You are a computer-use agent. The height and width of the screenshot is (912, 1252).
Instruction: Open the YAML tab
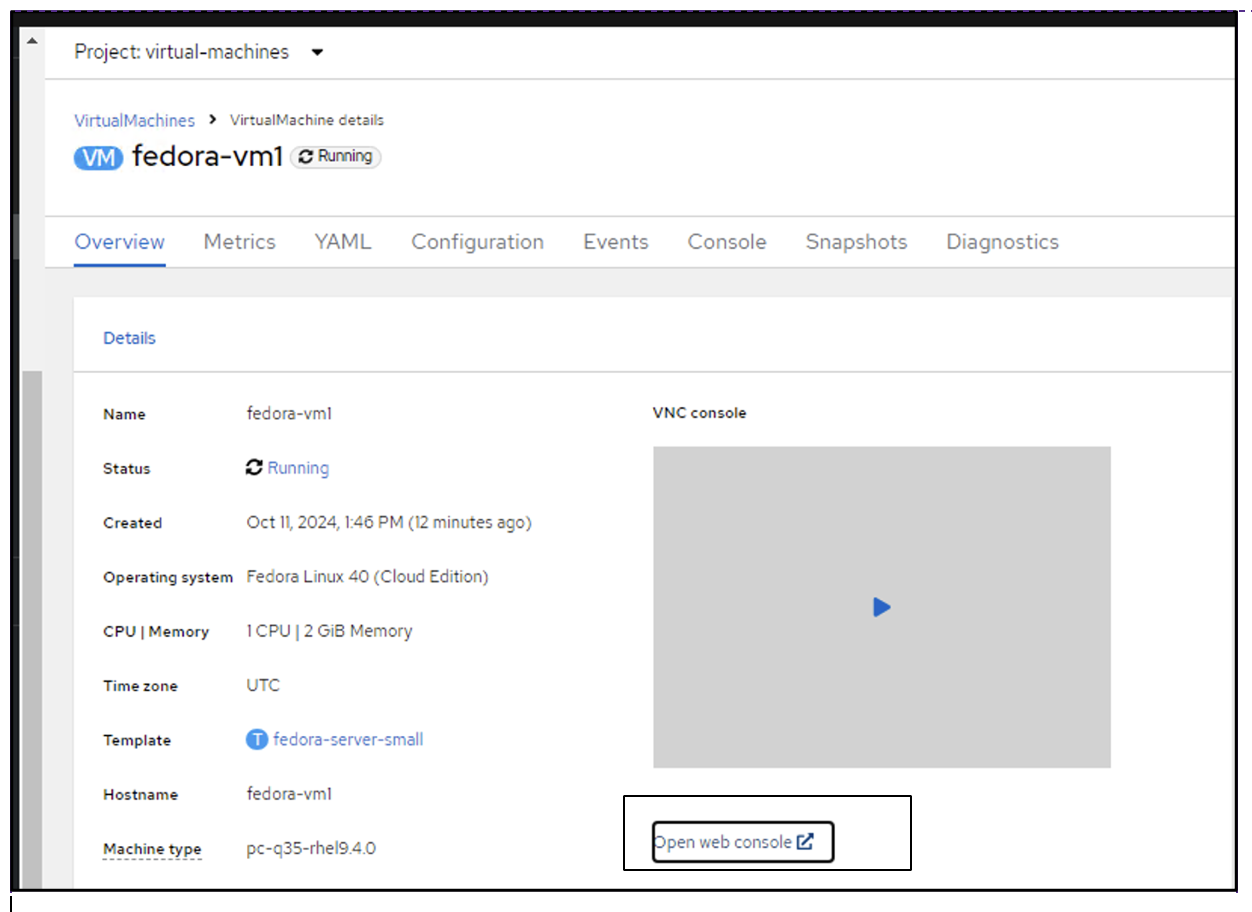click(x=342, y=241)
